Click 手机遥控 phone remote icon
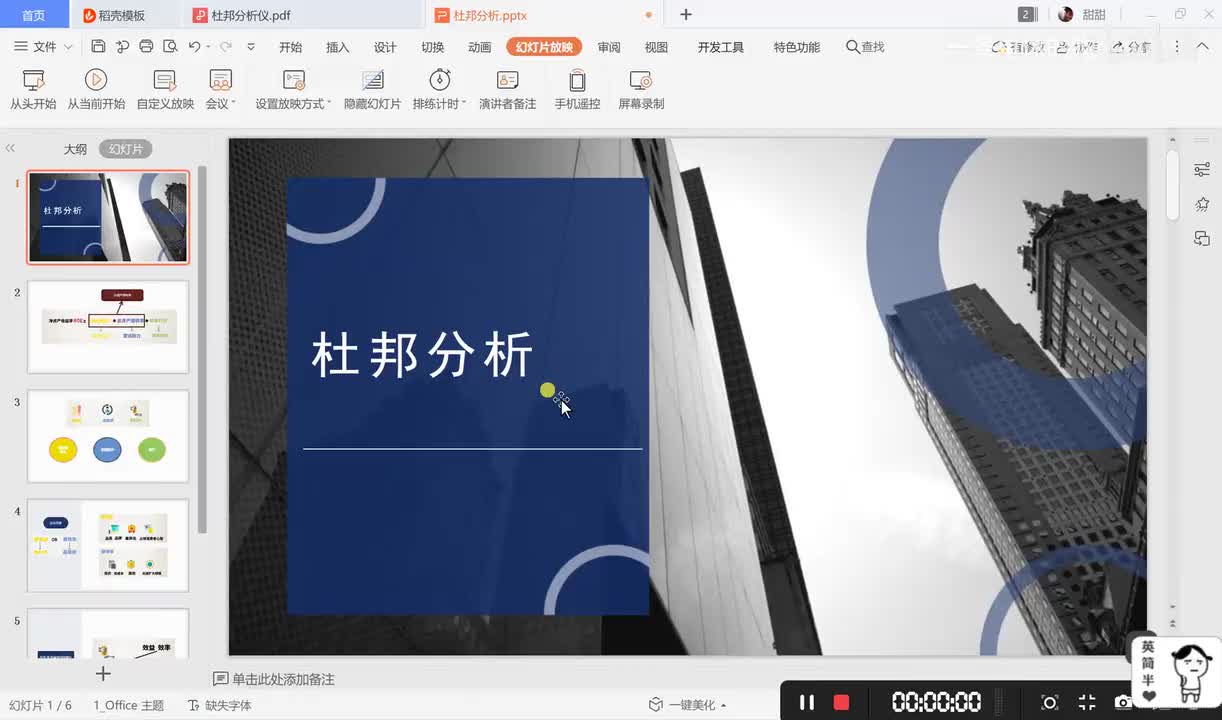Screen dimensions: 1222x720 coord(577,89)
